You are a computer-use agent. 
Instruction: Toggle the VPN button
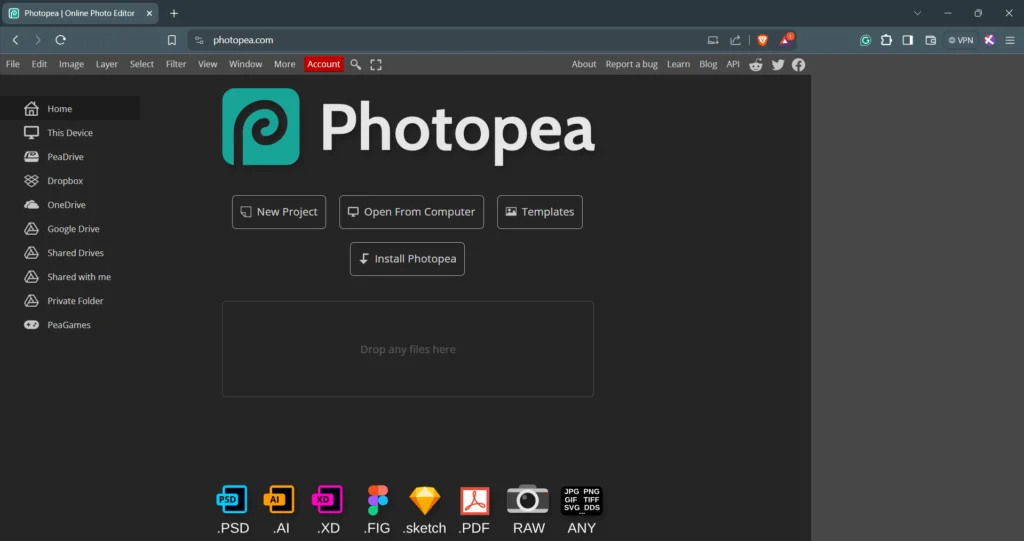click(x=961, y=40)
